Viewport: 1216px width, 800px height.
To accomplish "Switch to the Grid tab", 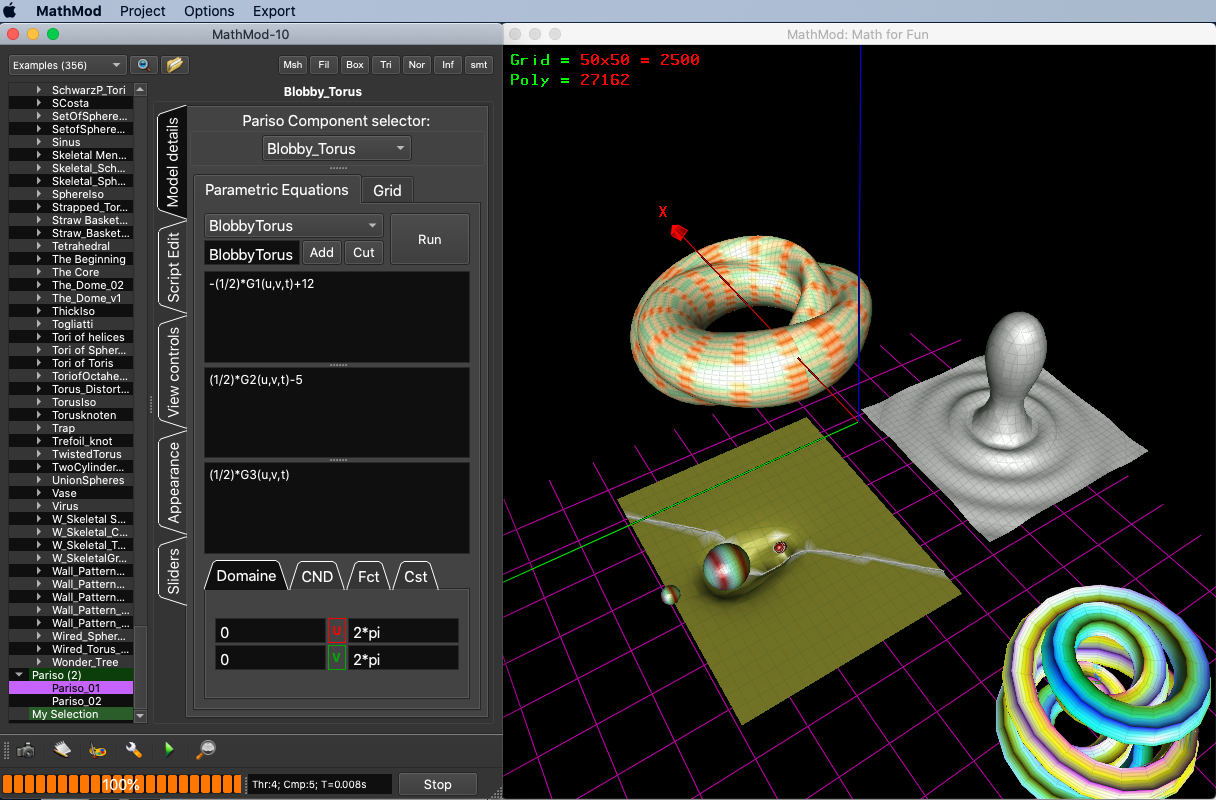I will (x=387, y=190).
